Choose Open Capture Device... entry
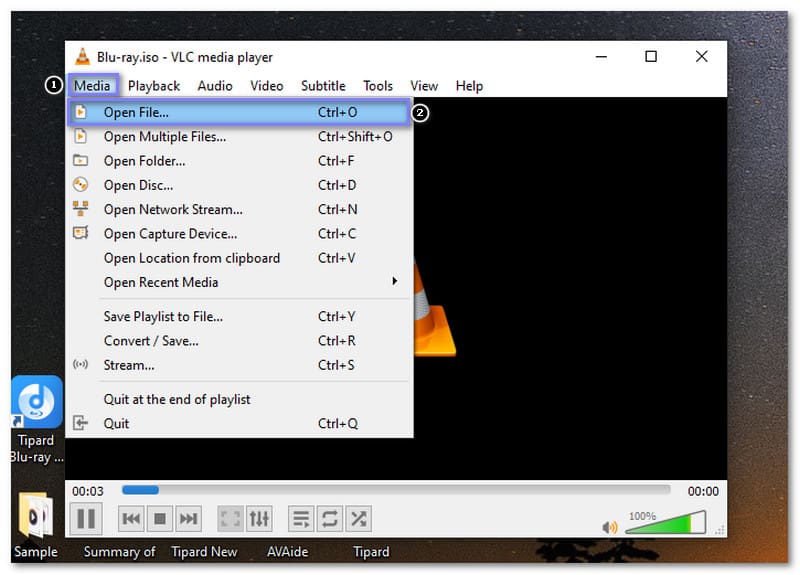 [x=239, y=234]
